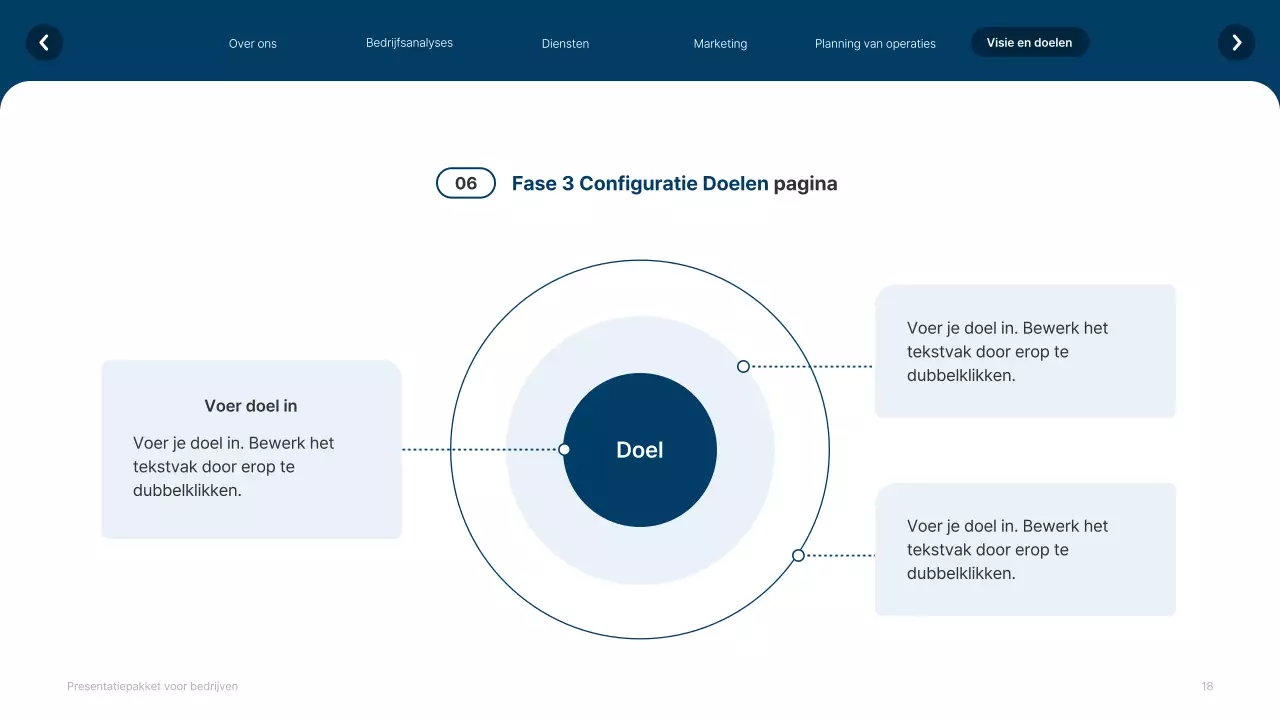Switch to the Bedrijfsanalyses tab
Screen dimensions: 1280x720
(409, 43)
